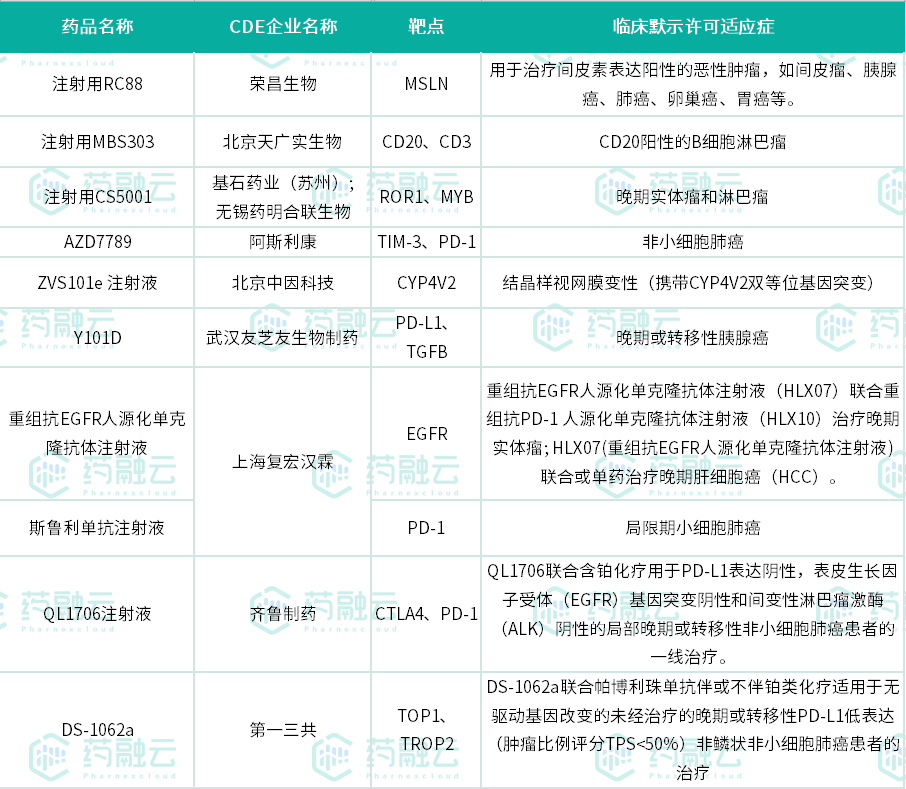Image resolution: width=906 pixels, height=789 pixels.
Task: Select the 基石药业(苏州);无锡药明合联生物 company cell
Action: coord(283,197)
